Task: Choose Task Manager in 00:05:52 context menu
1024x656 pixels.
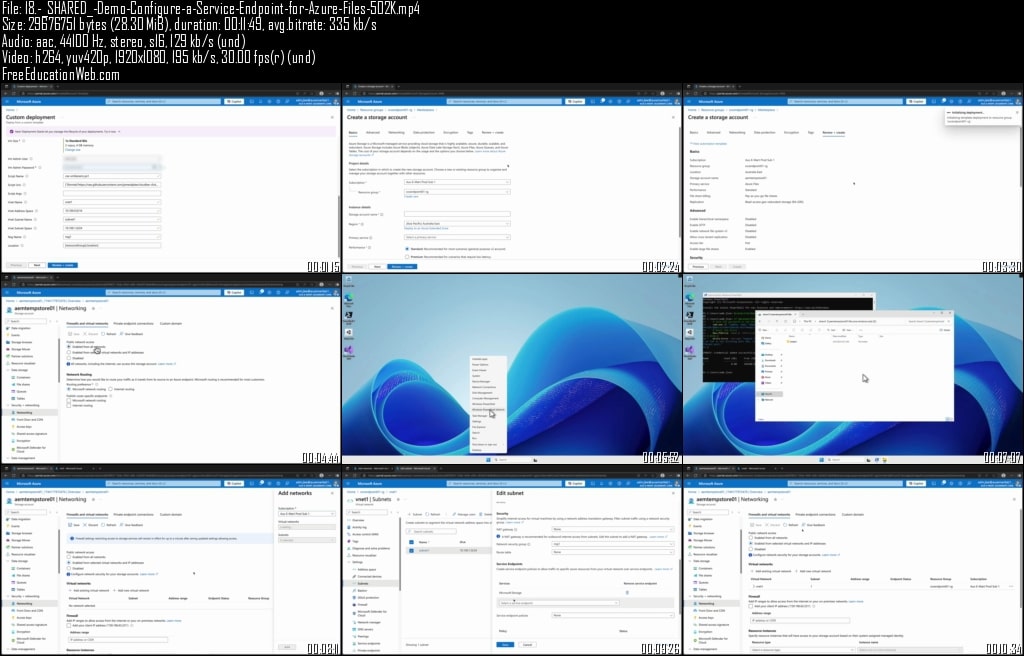Action: click(x=480, y=416)
